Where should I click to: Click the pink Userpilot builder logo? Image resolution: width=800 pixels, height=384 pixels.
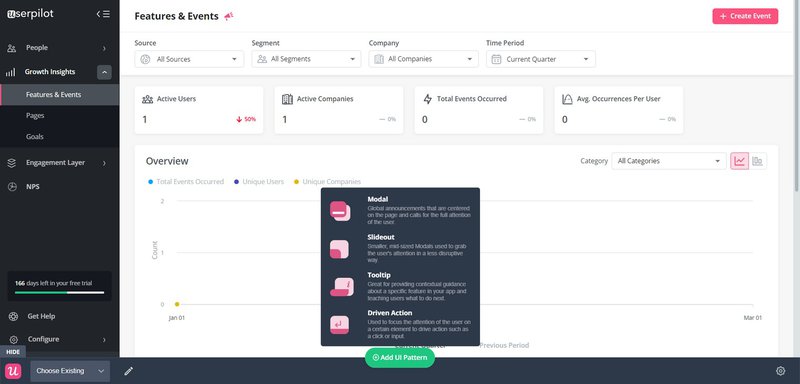click(13, 371)
